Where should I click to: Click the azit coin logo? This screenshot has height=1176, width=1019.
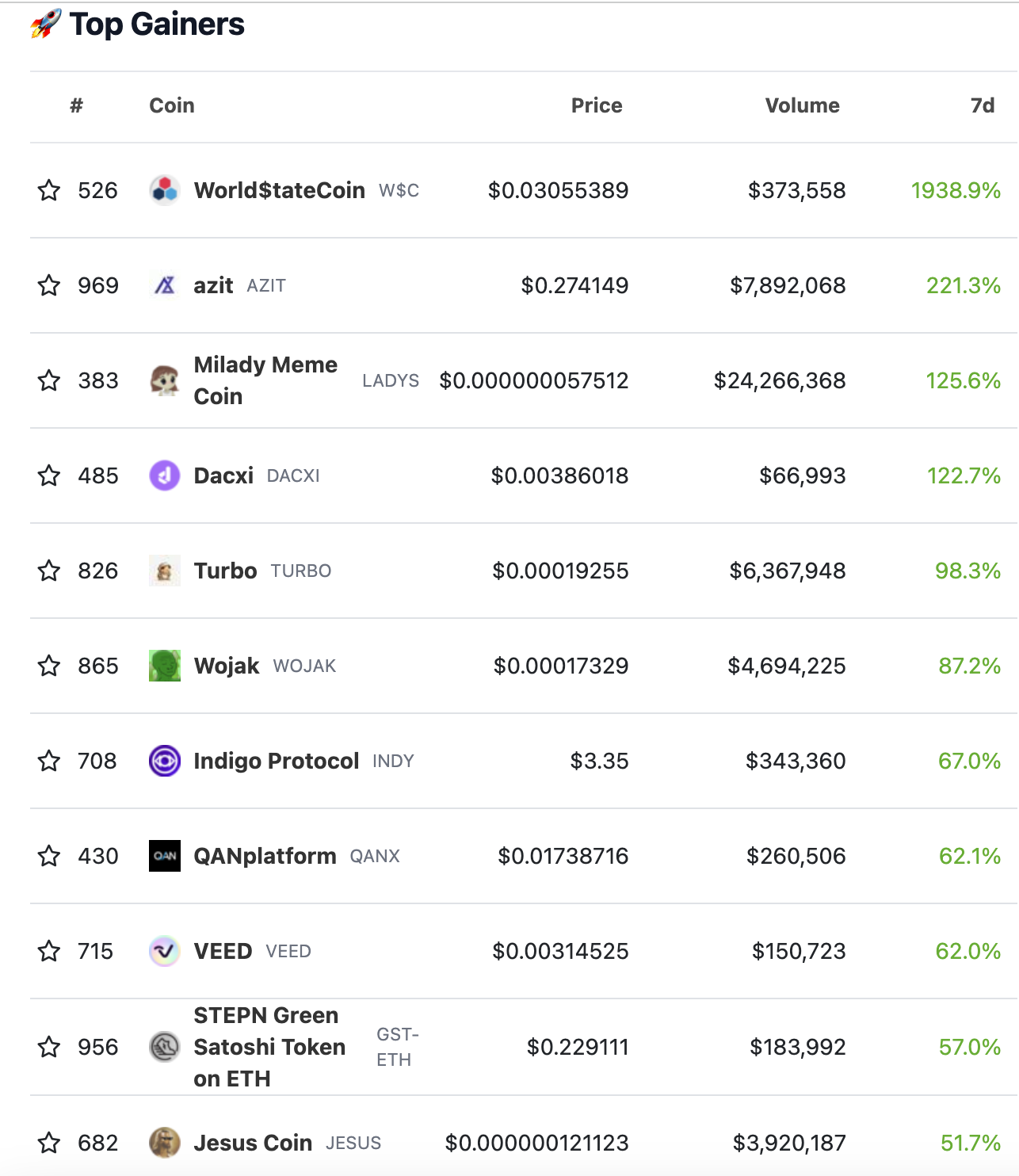165,285
